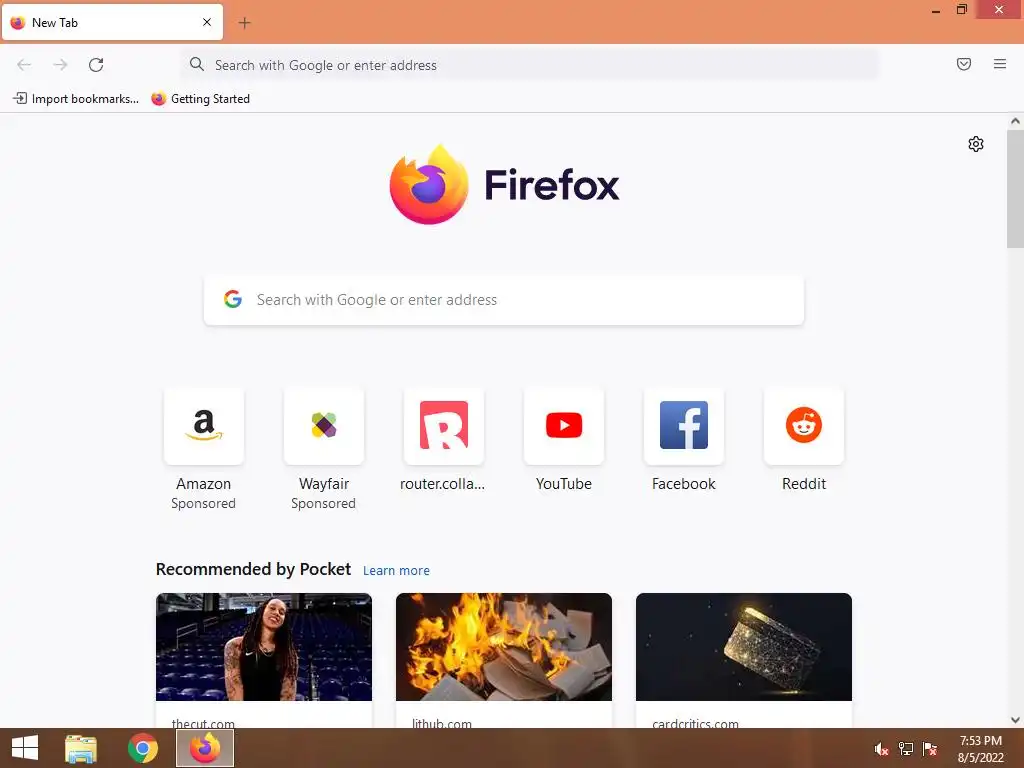Click the muted volume tray icon

tap(882, 749)
